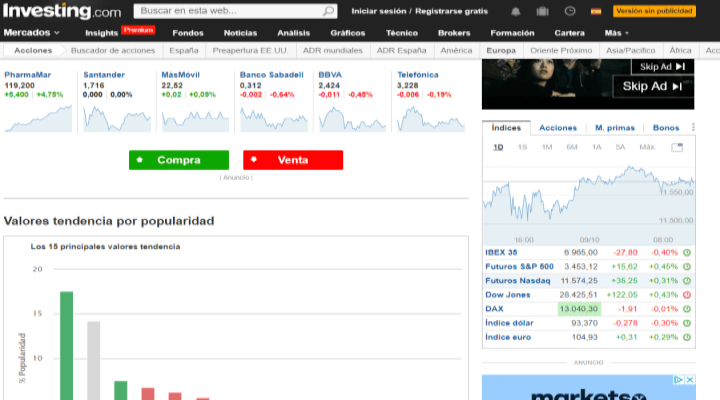Click the tallest green popularity bar
The image size is (720, 400).
tap(67, 345)
